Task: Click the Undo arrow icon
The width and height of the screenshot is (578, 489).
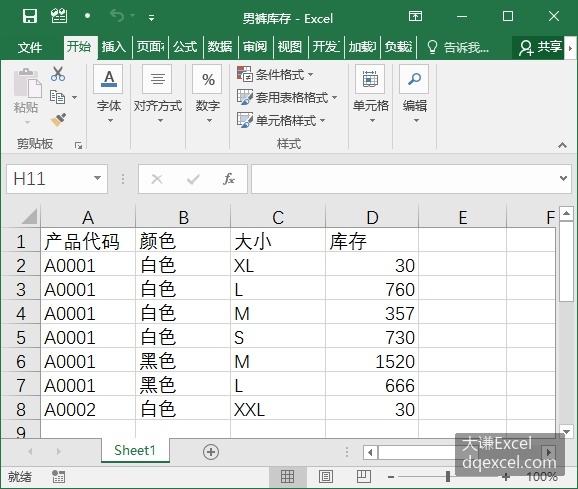Action: click(x=117, y=16)
